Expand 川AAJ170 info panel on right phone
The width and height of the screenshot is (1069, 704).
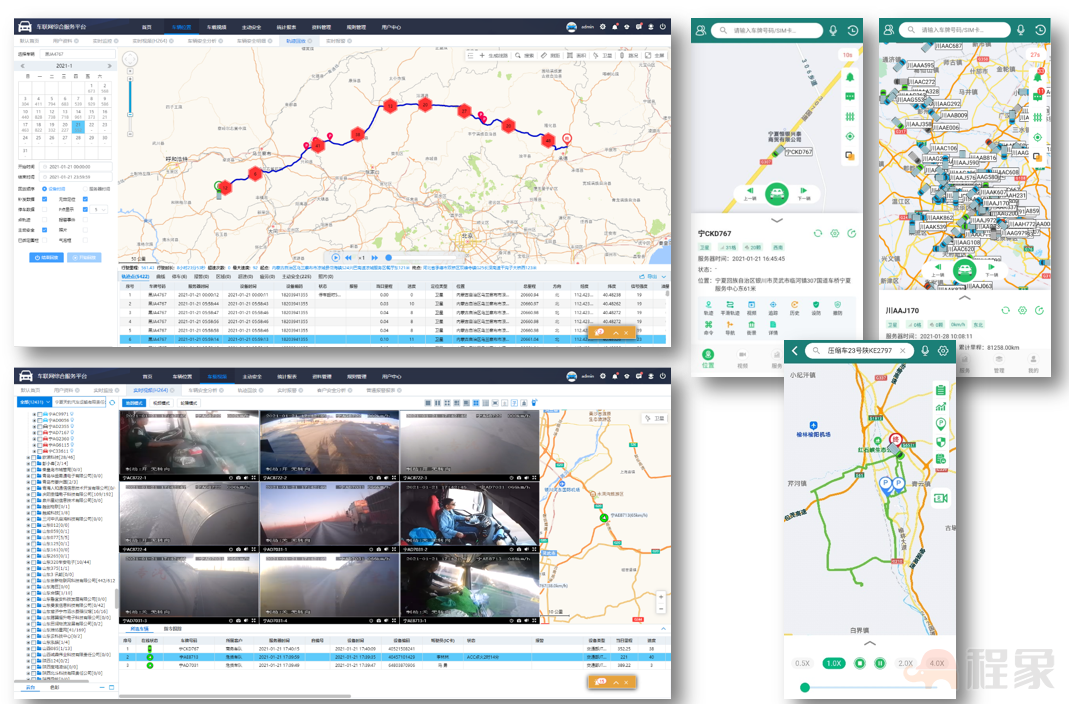click(x=964, y=298)
